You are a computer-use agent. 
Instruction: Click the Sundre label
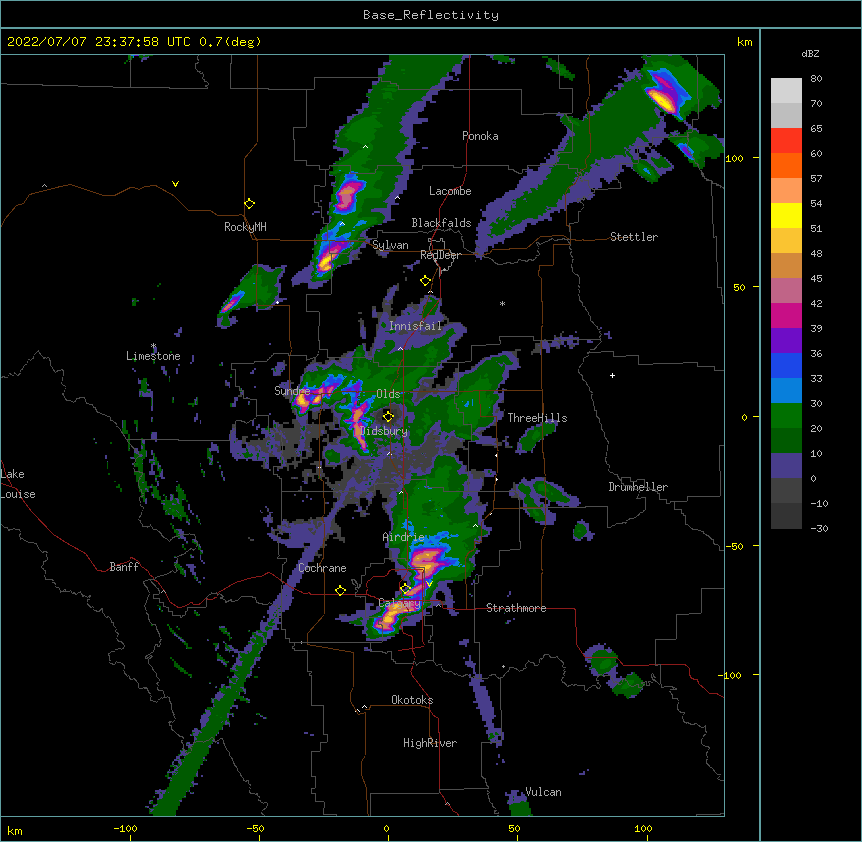point(292,391)
